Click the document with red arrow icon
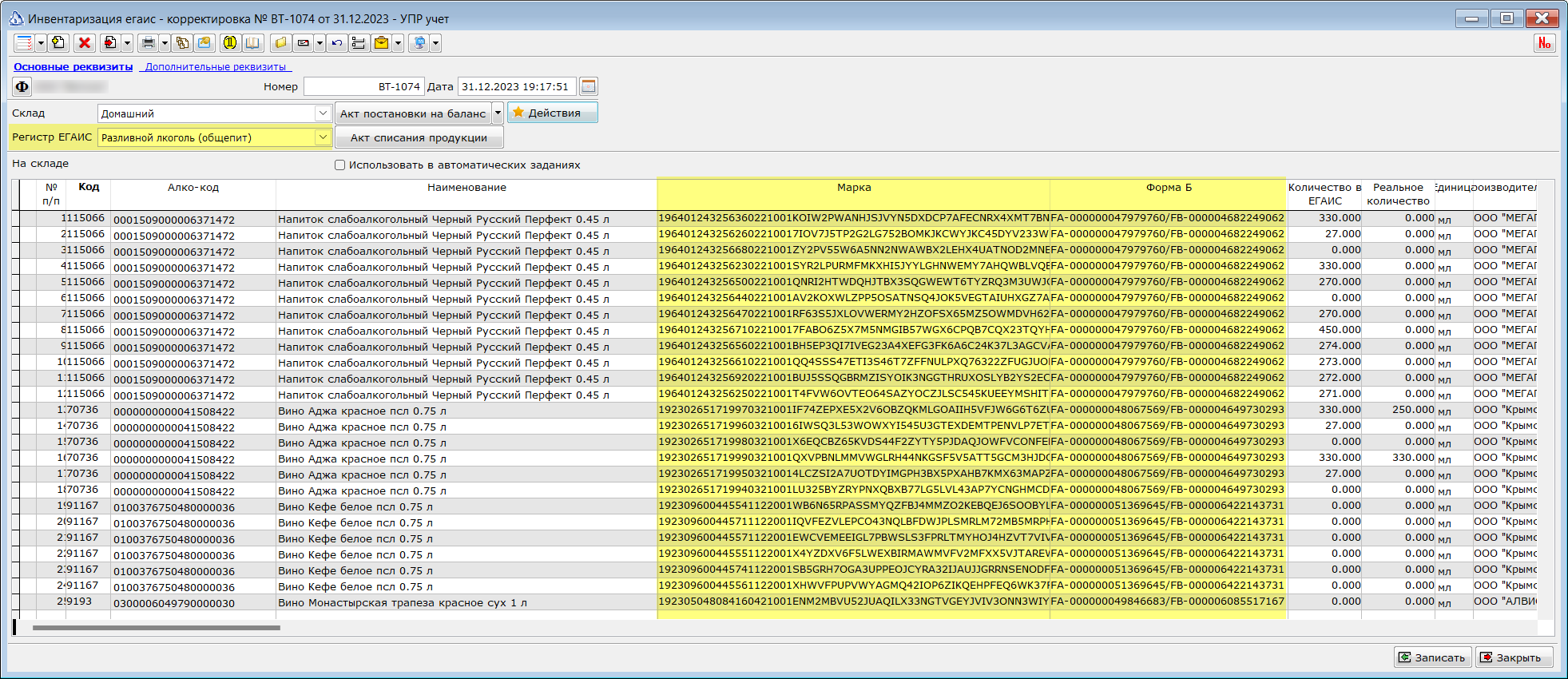Viewport: 1568px width, 679px height. point(110,43)
